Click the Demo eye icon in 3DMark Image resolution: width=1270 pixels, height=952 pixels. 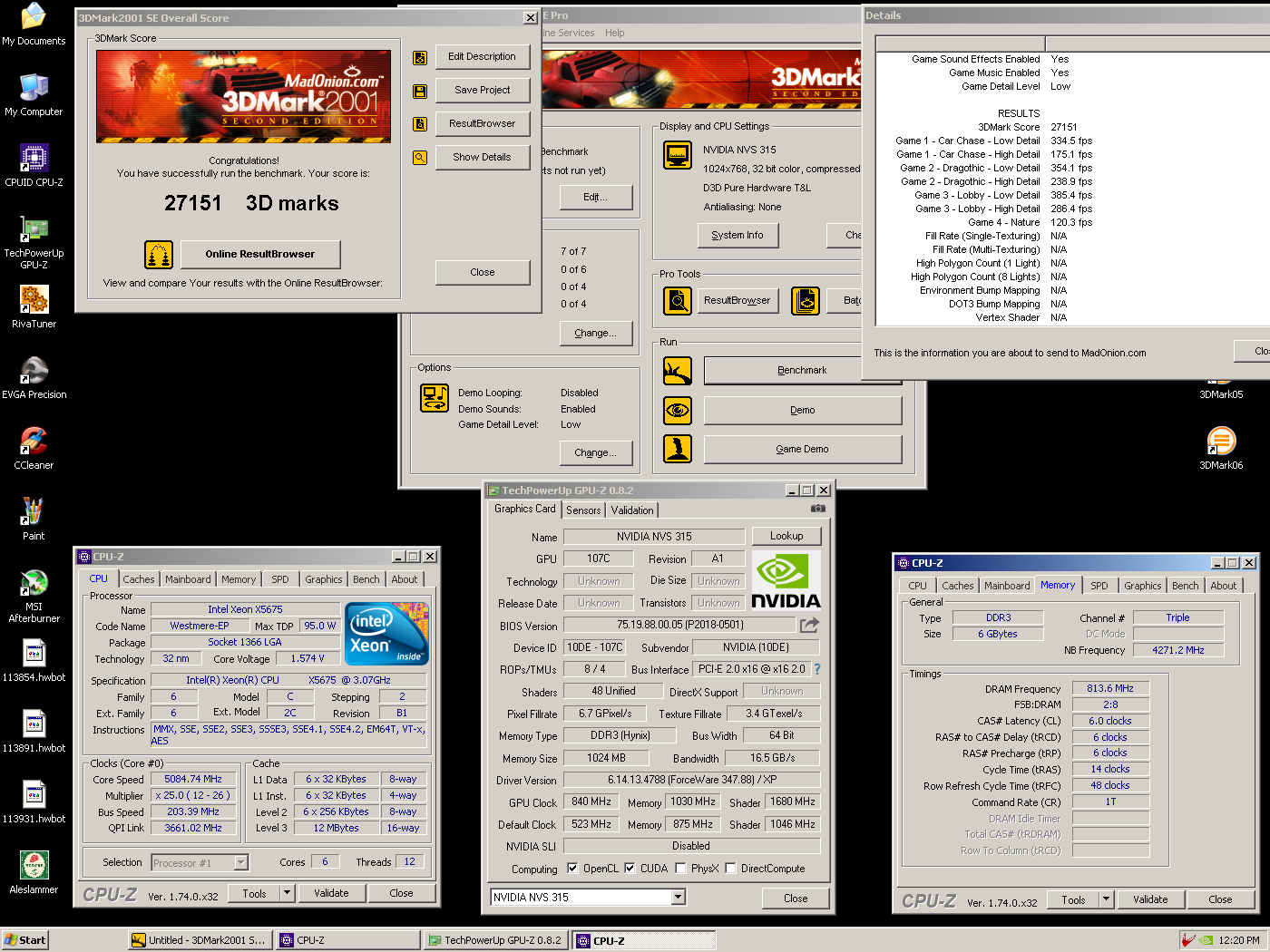coord(678,411)
